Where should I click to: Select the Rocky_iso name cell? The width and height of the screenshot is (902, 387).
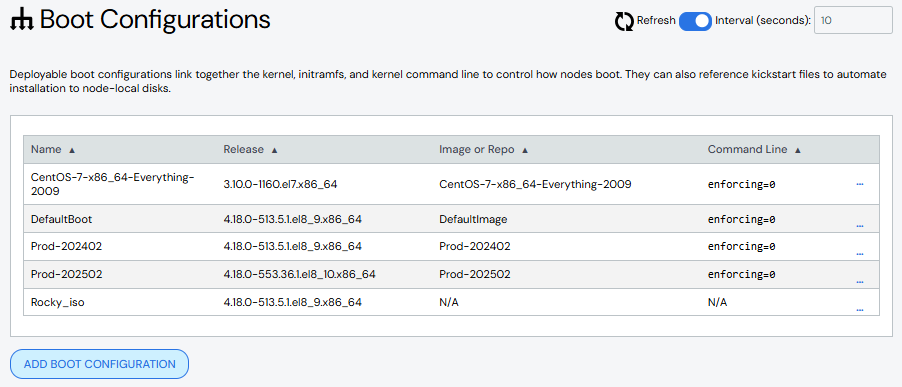coord(58,302)
